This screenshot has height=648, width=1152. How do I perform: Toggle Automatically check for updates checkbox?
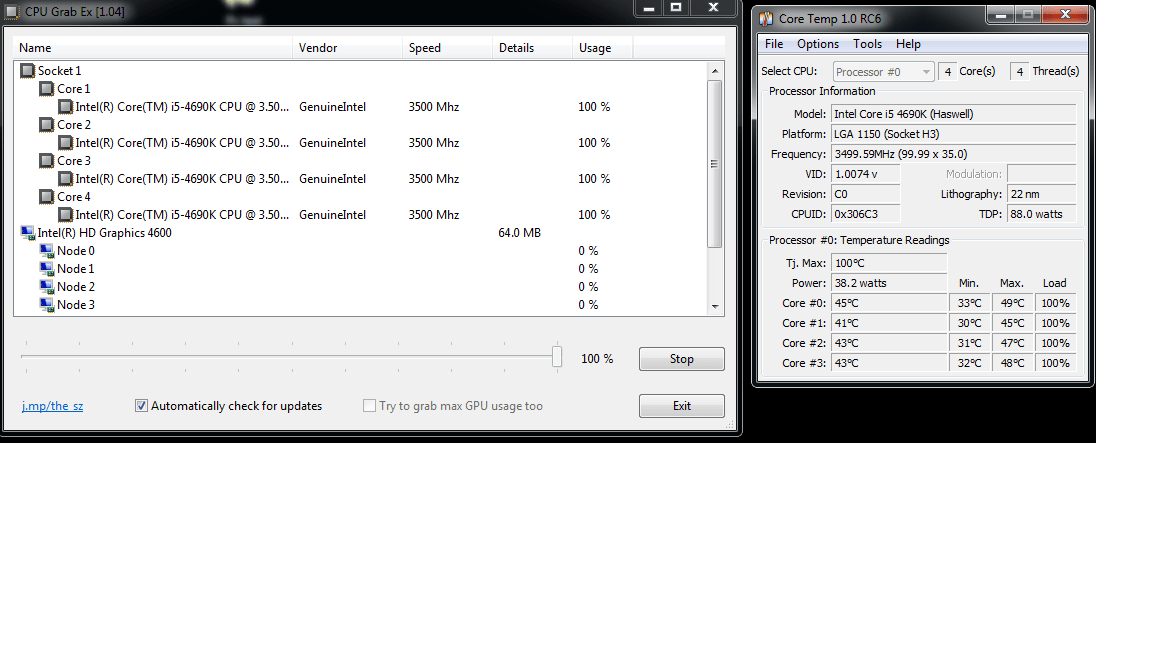pos(141,406)
